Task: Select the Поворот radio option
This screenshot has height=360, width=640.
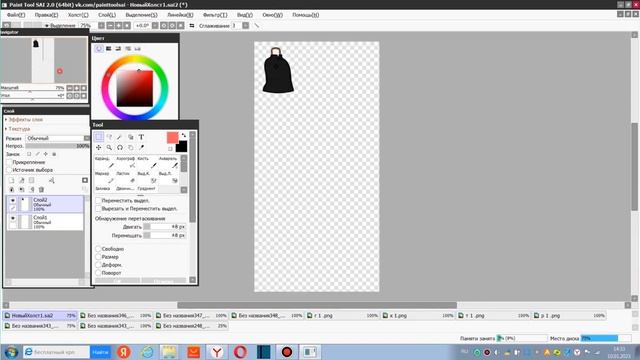Action: pos(98,273)
